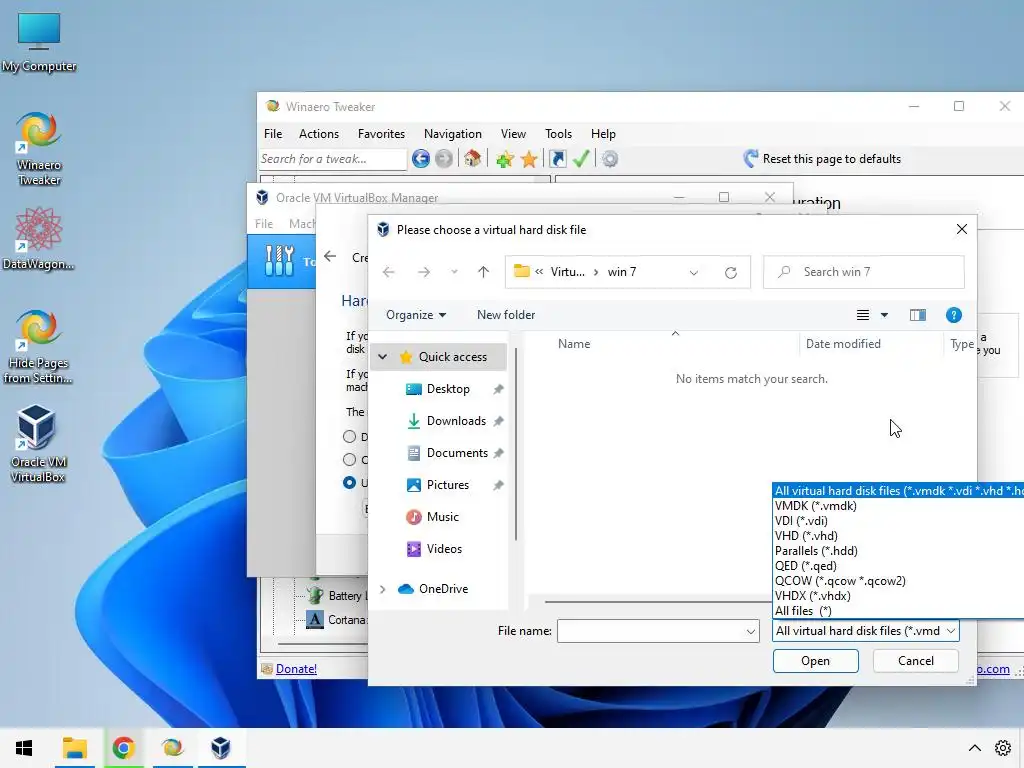Click File name text field
The height and width of the screenshot is (768, 1024).
tap(650, 632)
